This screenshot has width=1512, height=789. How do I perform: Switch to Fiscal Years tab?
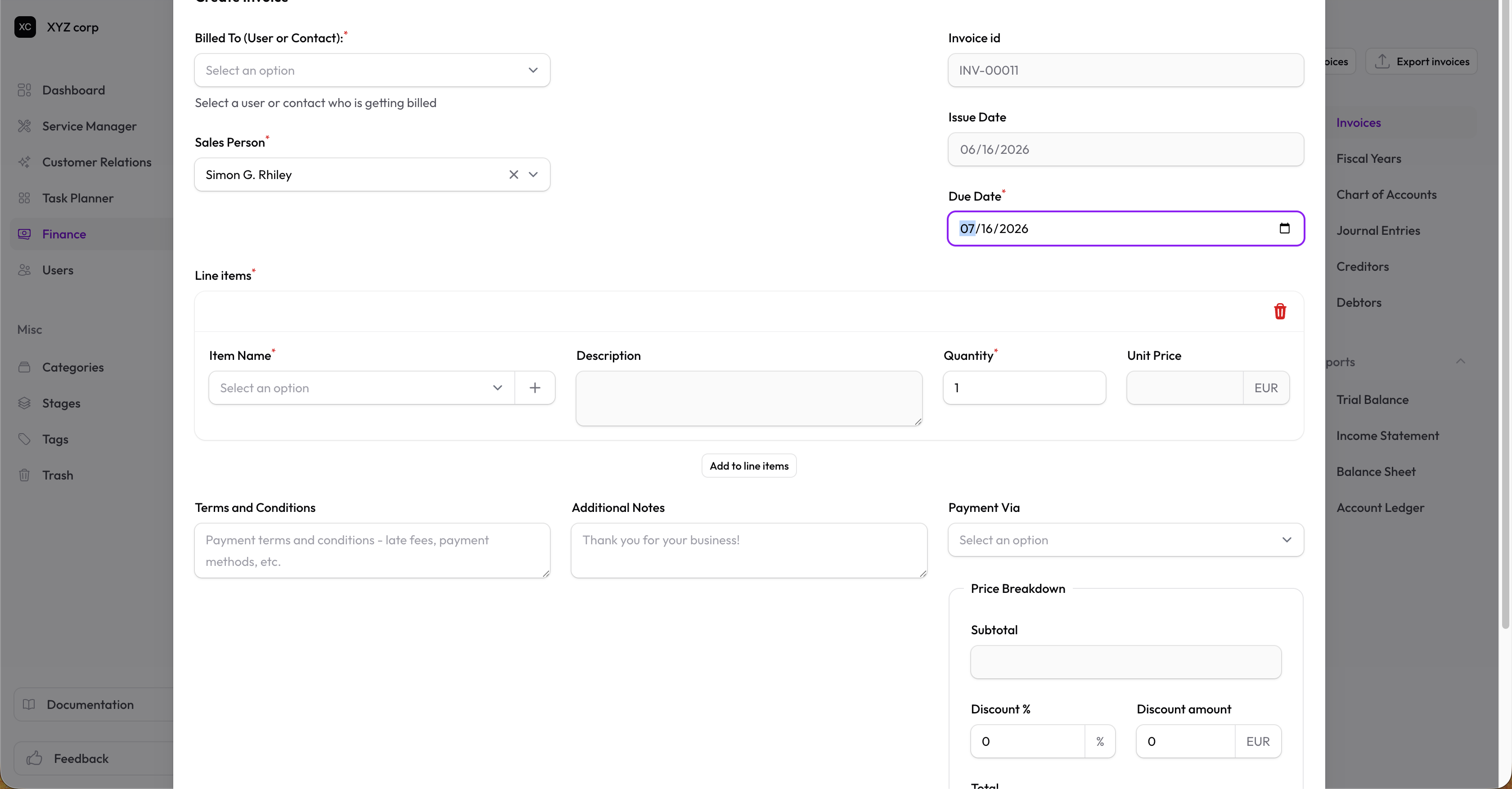pyautogui.click(x=1369, y=158)
